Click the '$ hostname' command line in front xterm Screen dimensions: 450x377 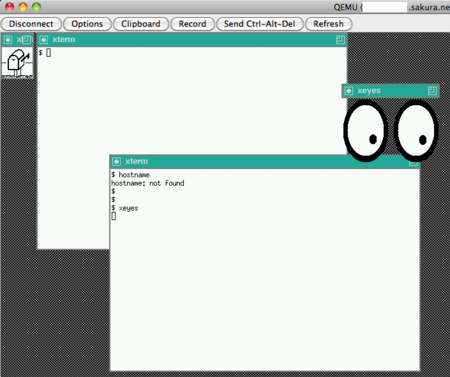click(130, 175)
